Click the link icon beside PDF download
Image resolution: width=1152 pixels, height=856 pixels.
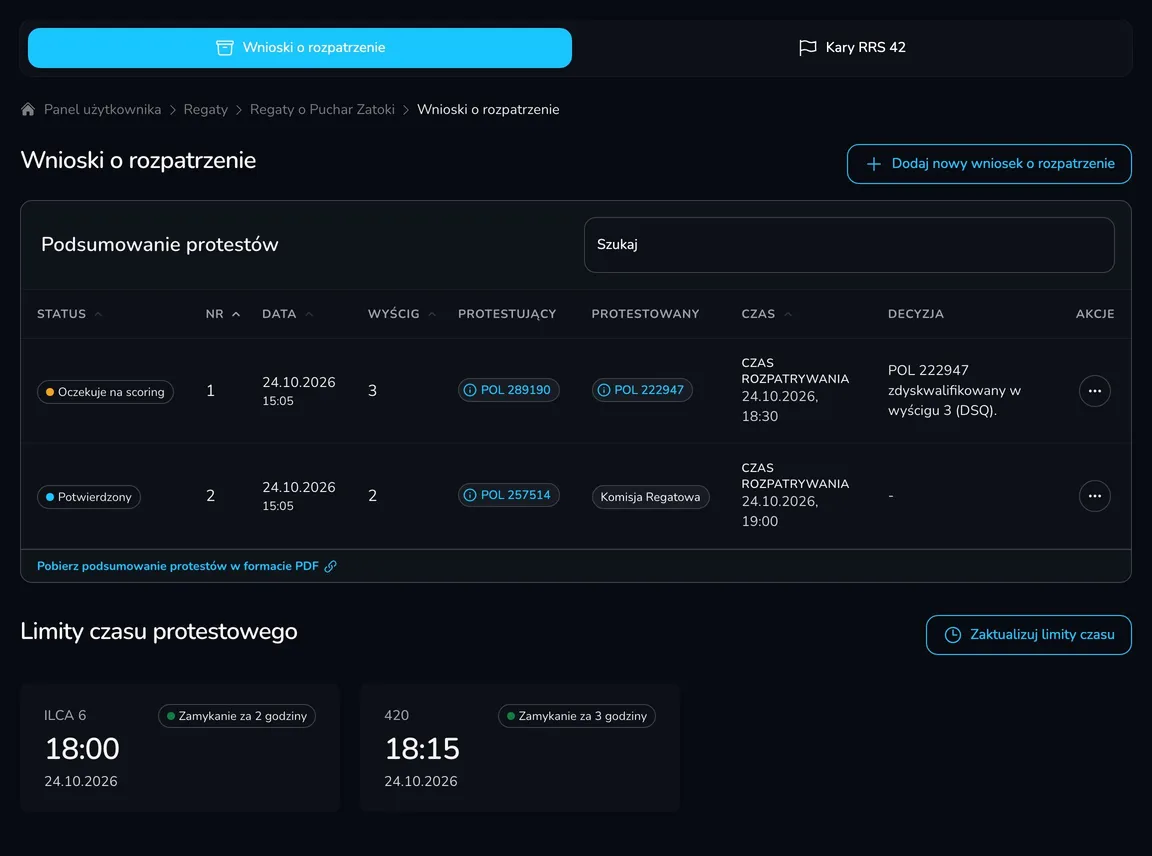point(331,566)
